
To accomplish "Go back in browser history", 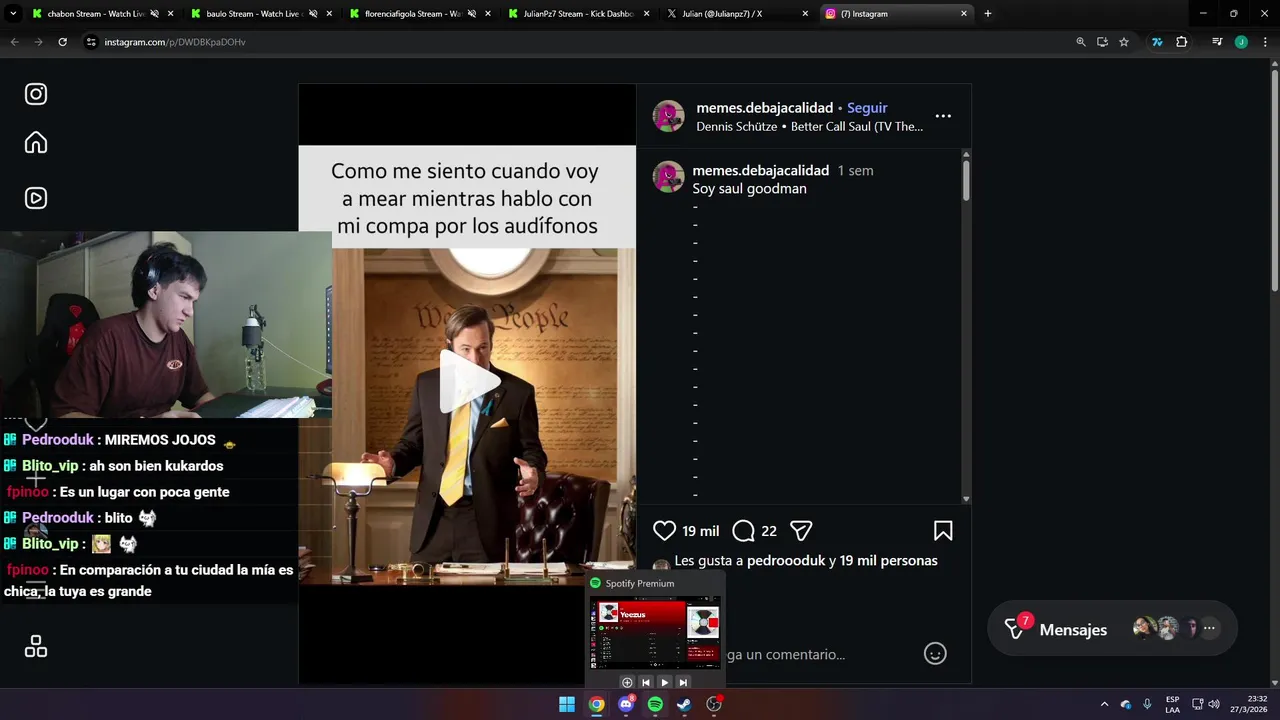I will [14, 42].
